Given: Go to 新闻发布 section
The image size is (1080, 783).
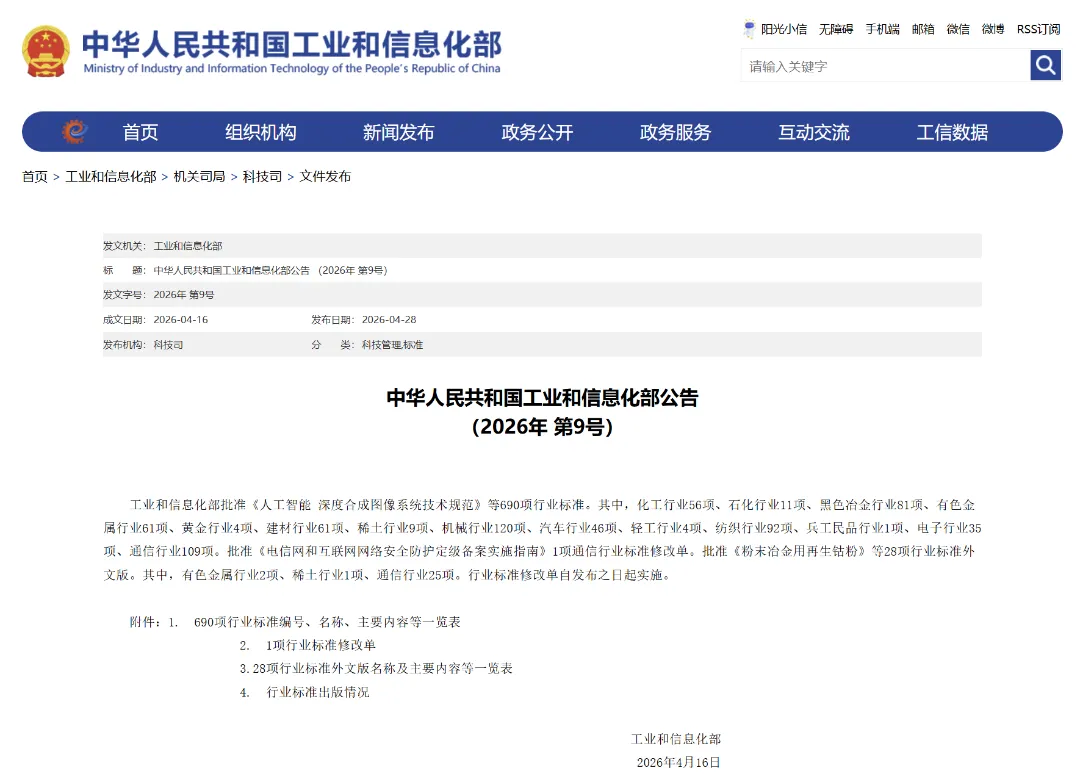Looking at the screenshot, I should [x=399, y=132].
